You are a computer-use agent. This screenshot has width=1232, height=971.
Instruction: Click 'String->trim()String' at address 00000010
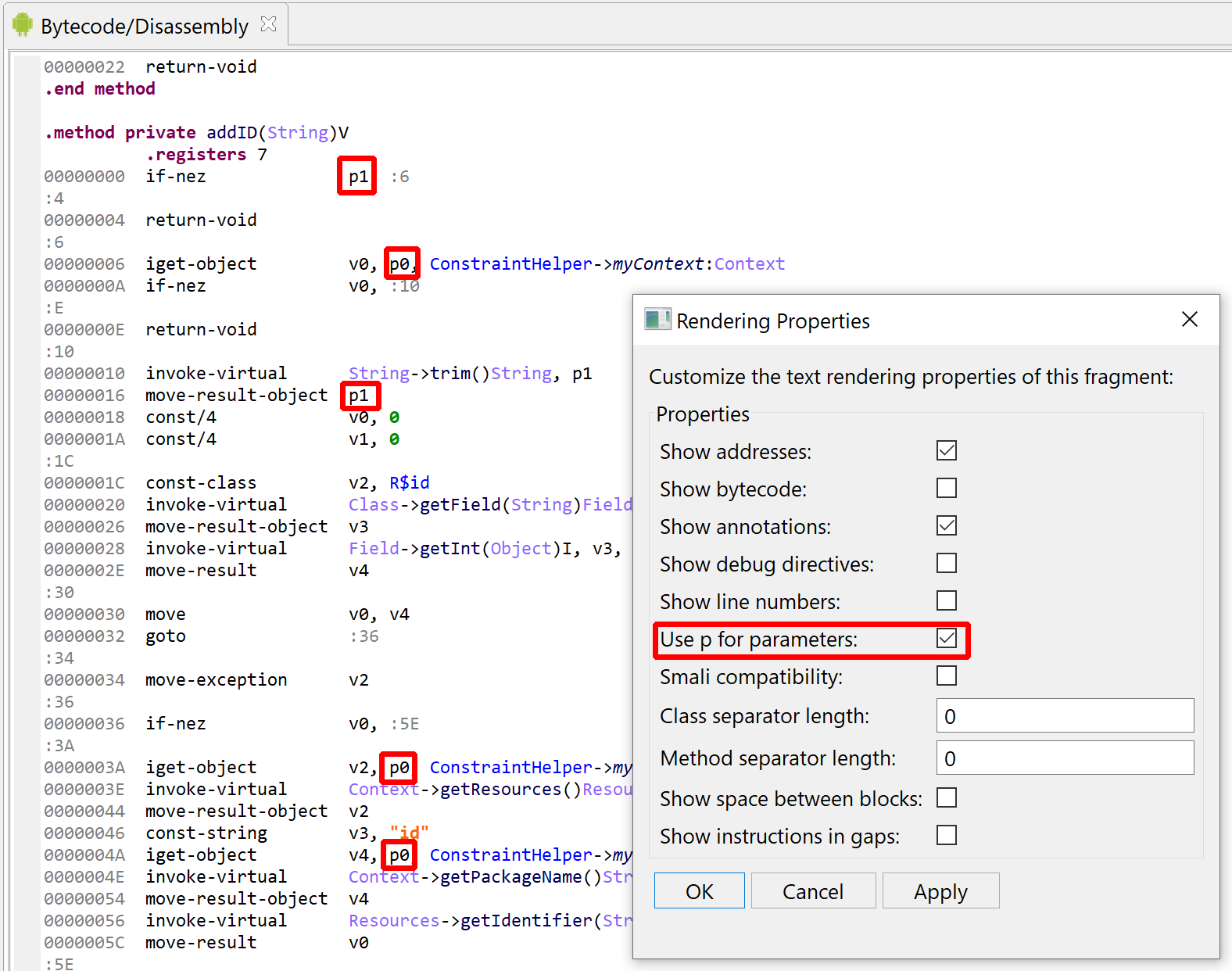451,373
